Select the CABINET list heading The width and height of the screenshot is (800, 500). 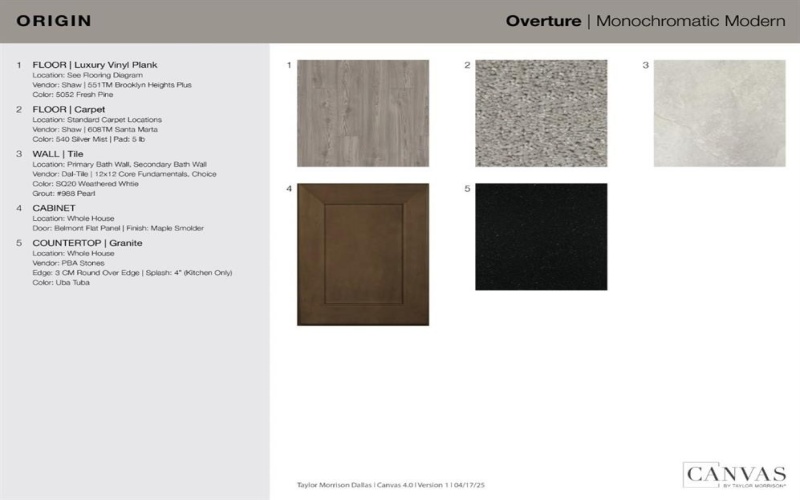pos(54,208)
